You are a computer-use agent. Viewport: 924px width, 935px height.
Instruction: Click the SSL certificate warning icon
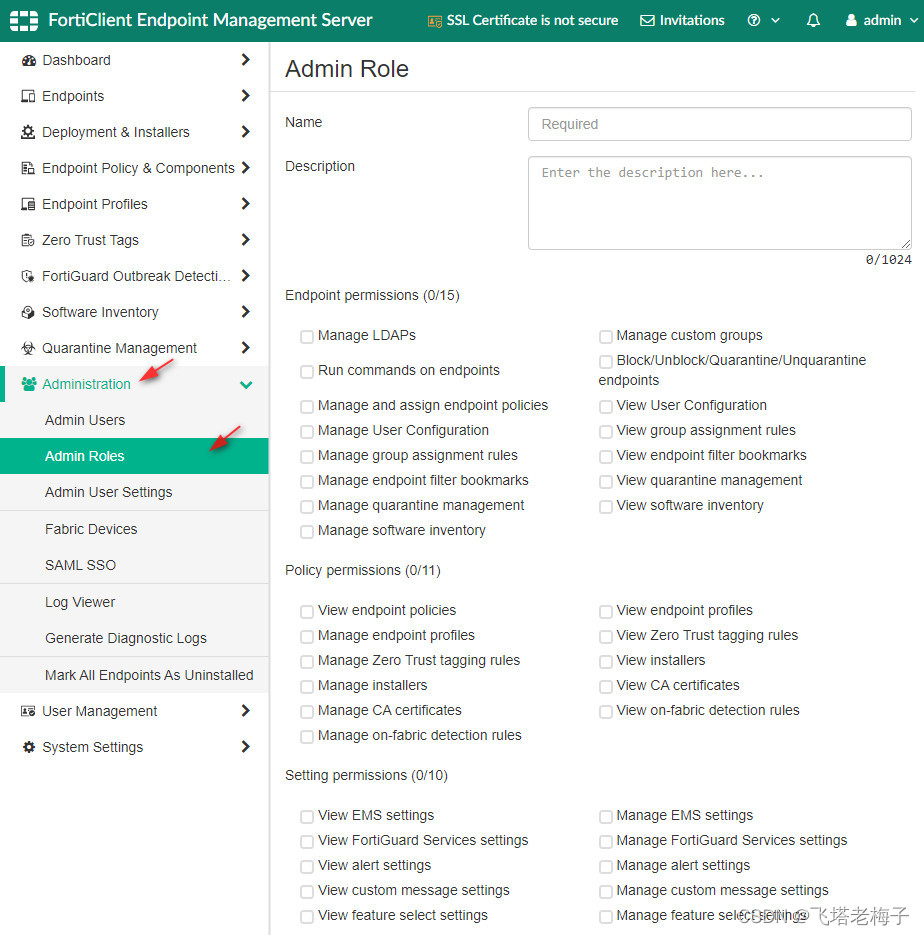coord(435,21)
